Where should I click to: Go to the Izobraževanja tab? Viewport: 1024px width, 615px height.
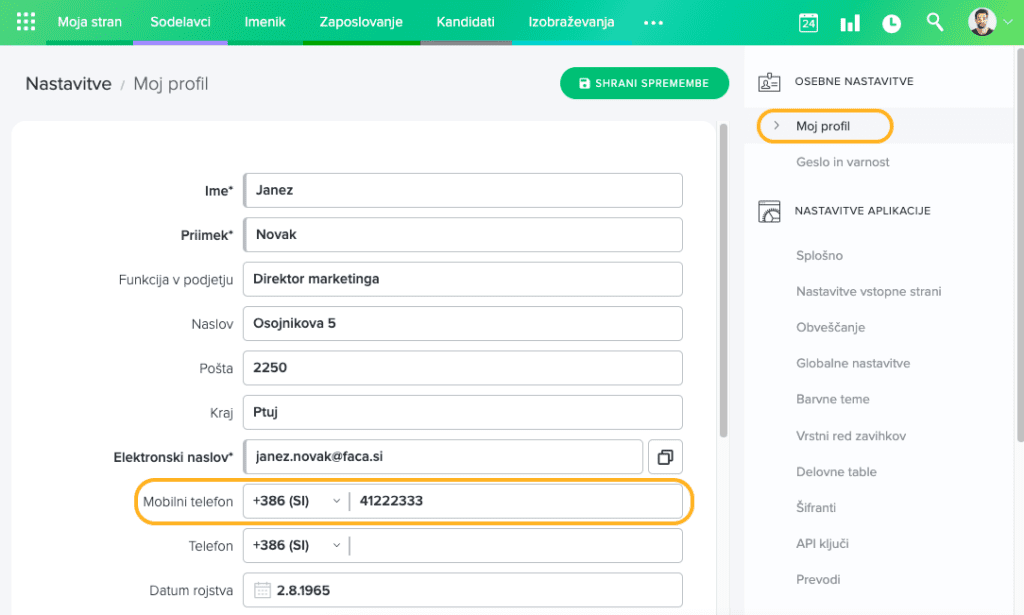tap(571, 22)
